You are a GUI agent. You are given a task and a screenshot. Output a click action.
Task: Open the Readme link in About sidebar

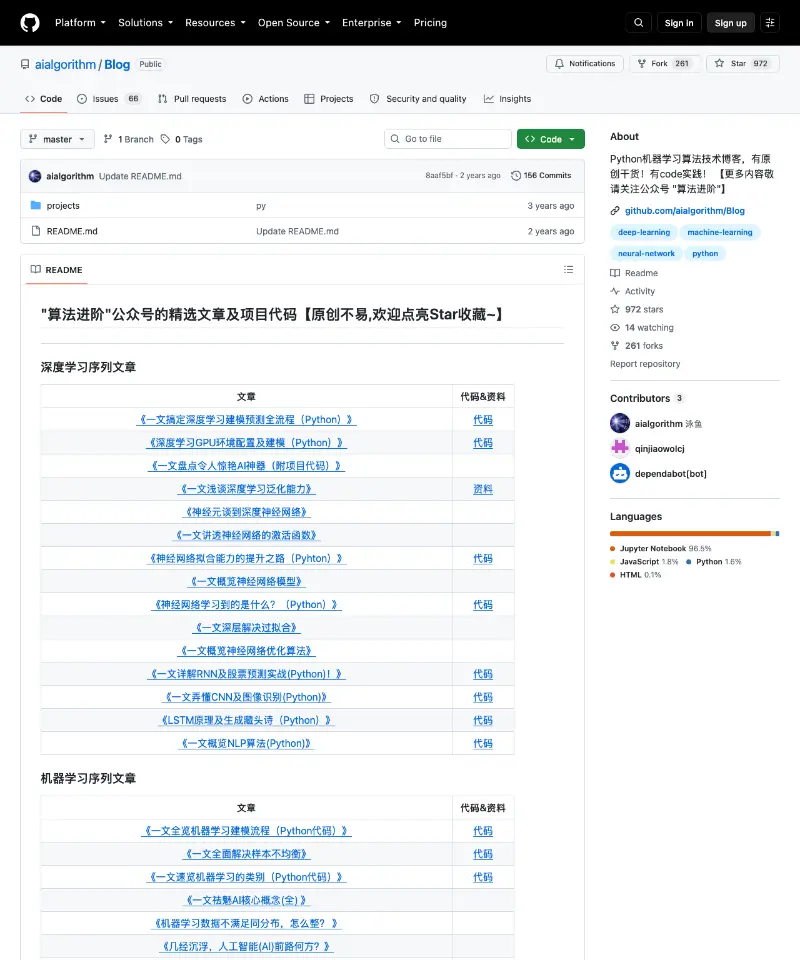pyautogui.click(x=634, y=273)
